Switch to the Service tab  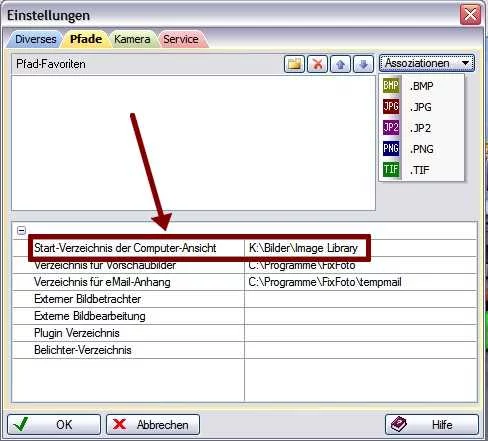(x=181, y=39)
